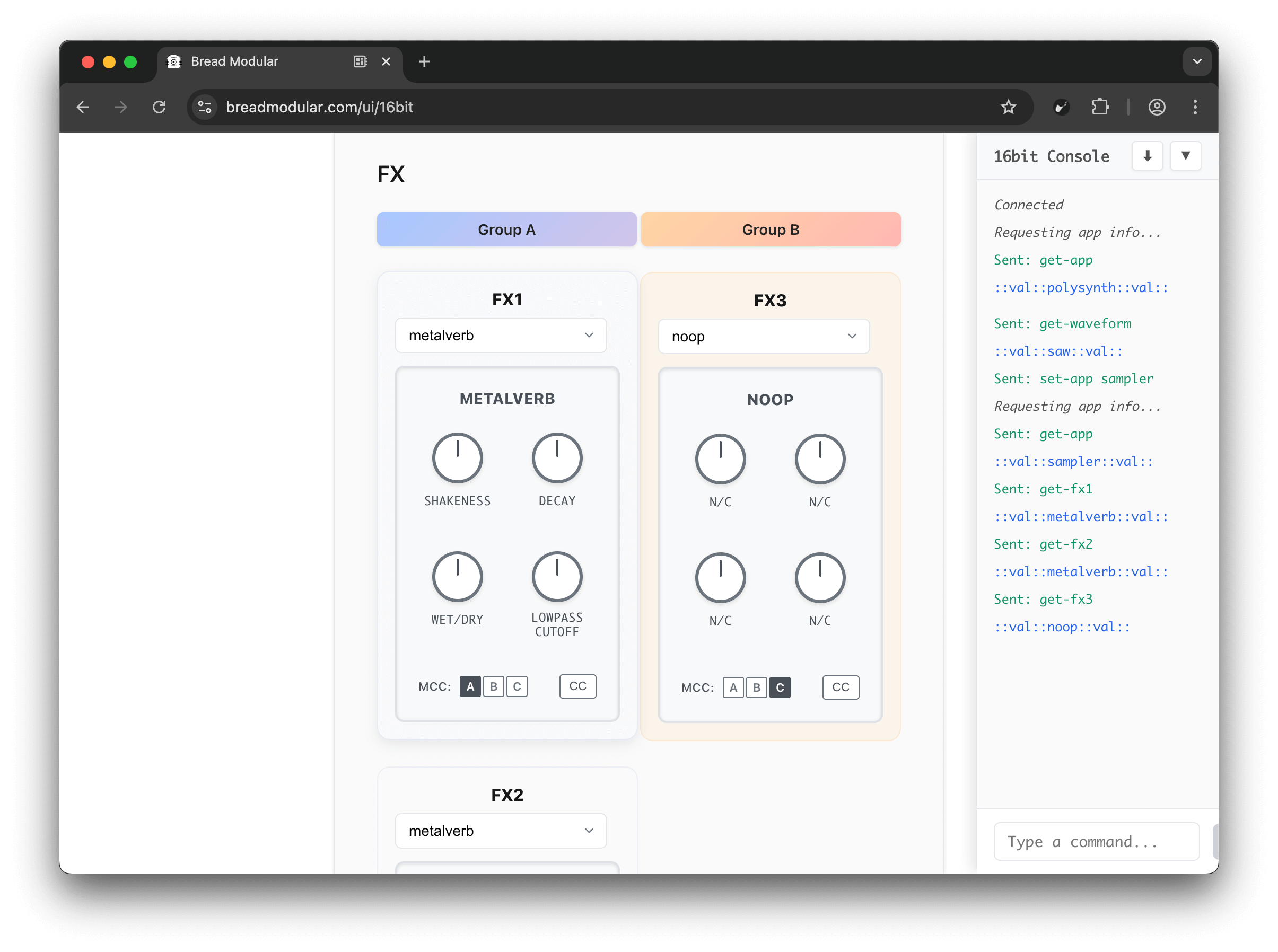1278x952 pixels.
Task: Select the Group A button
Action: 506,229
